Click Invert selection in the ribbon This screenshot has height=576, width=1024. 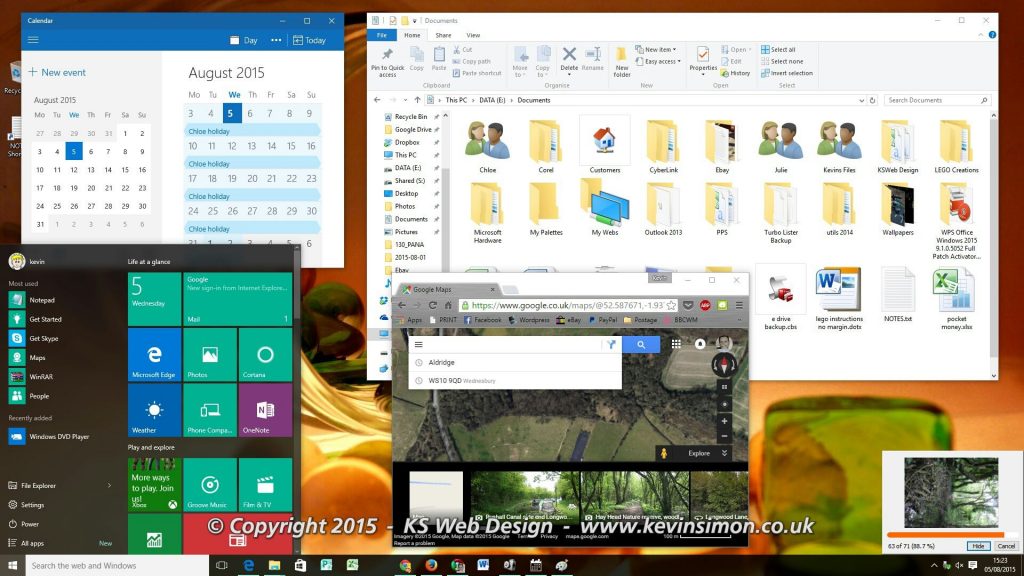(786, 73)
